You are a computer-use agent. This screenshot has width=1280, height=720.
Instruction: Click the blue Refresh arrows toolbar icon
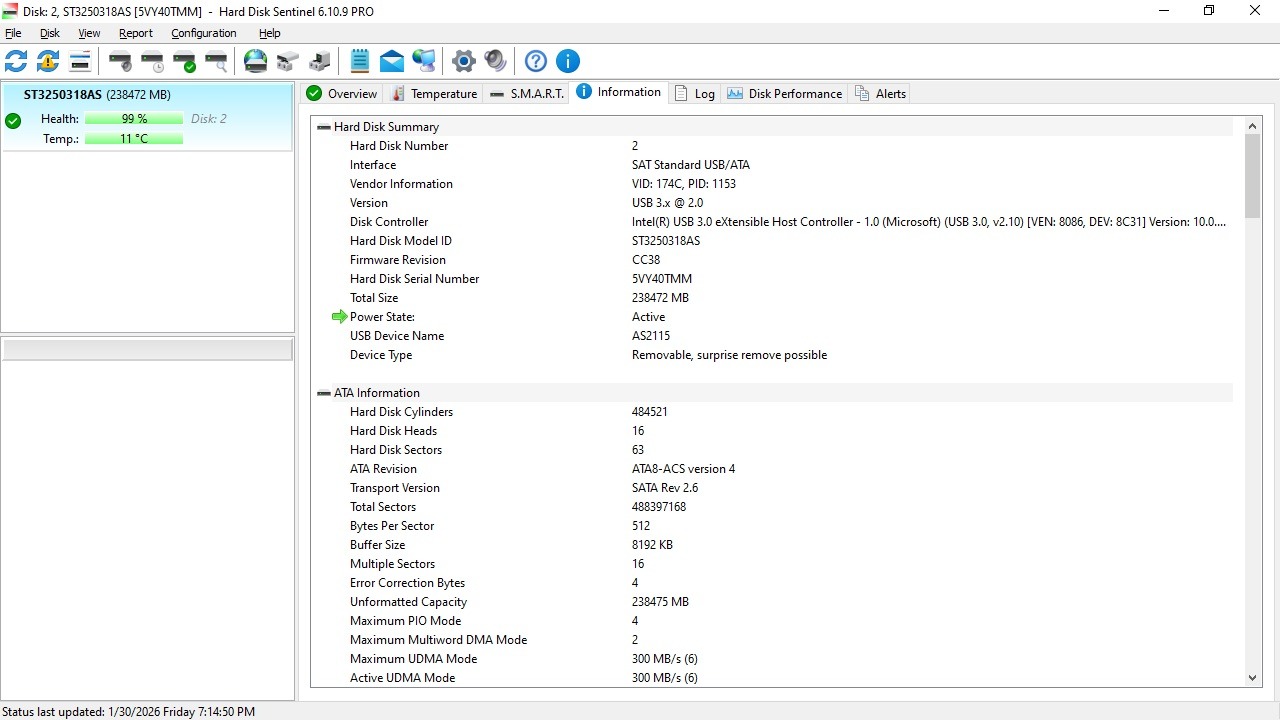[16, 61]
